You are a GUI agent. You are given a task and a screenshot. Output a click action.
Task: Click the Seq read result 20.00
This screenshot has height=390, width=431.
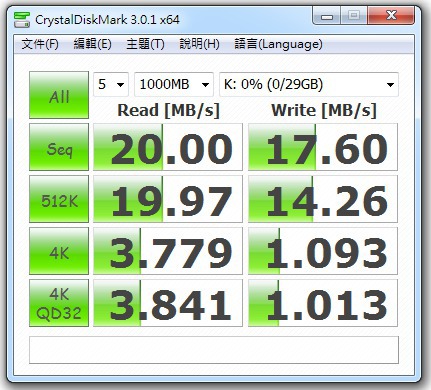(168, 147)
